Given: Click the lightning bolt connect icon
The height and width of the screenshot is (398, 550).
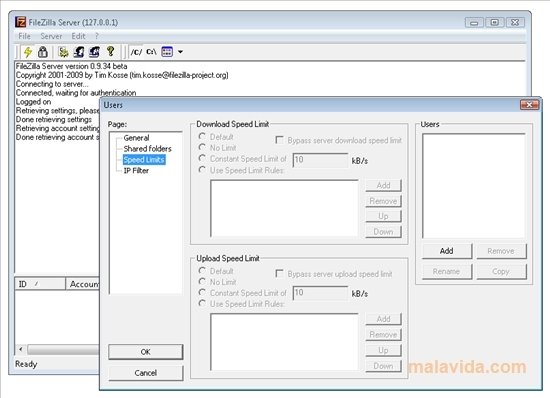Looking at the screenshot, I should click(28, 52).
